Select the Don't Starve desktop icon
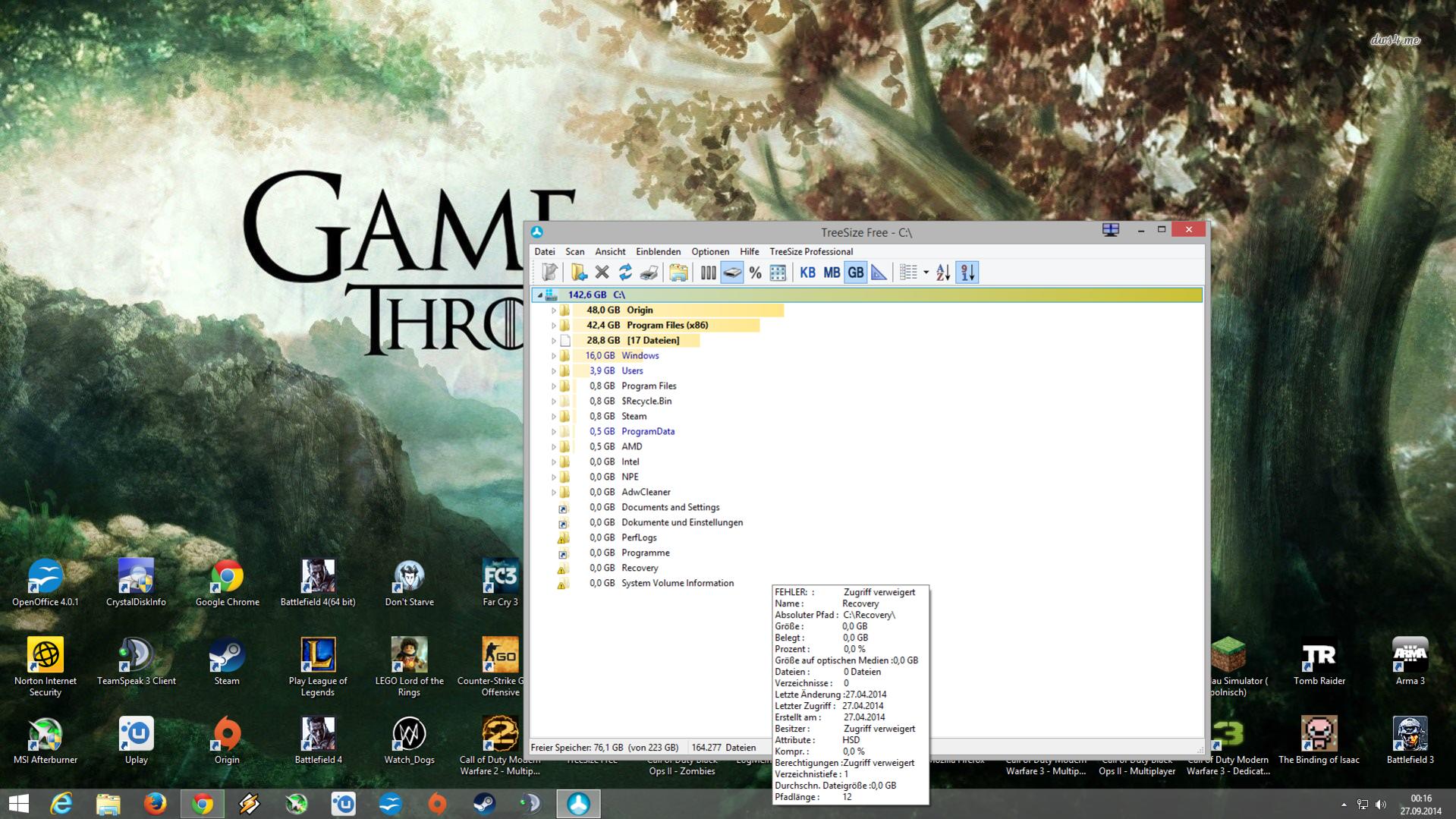This screenshot has height=819, width=1456. coord(409,583)
